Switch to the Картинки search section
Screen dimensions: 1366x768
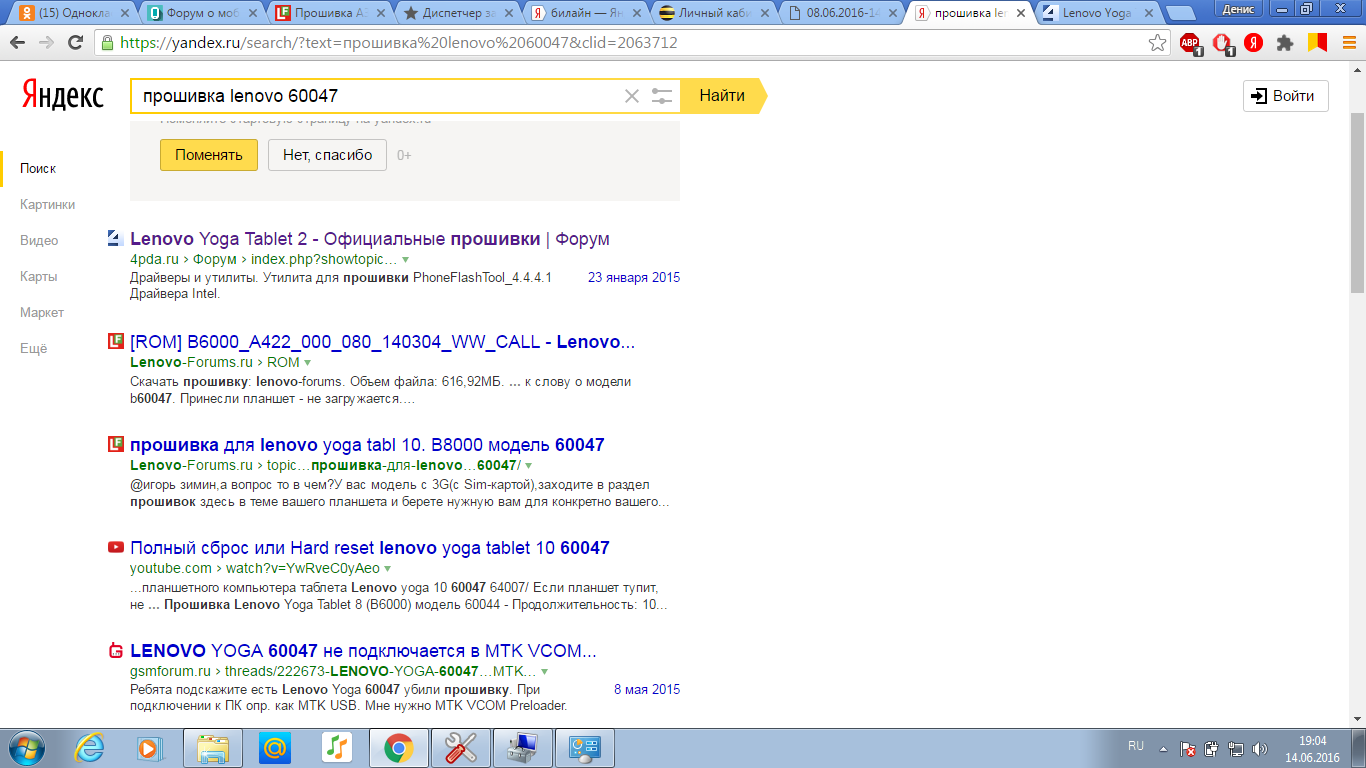pos(47,204)
